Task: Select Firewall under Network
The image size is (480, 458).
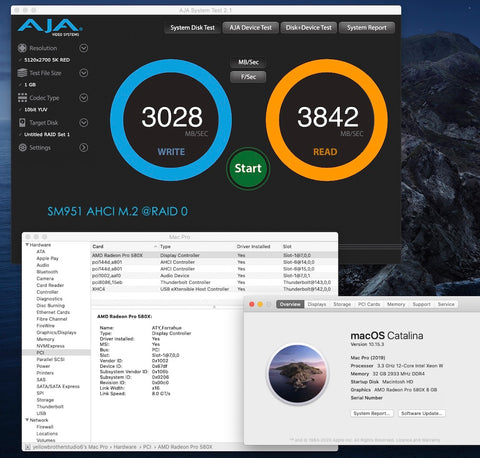Action: pos(45,427)
